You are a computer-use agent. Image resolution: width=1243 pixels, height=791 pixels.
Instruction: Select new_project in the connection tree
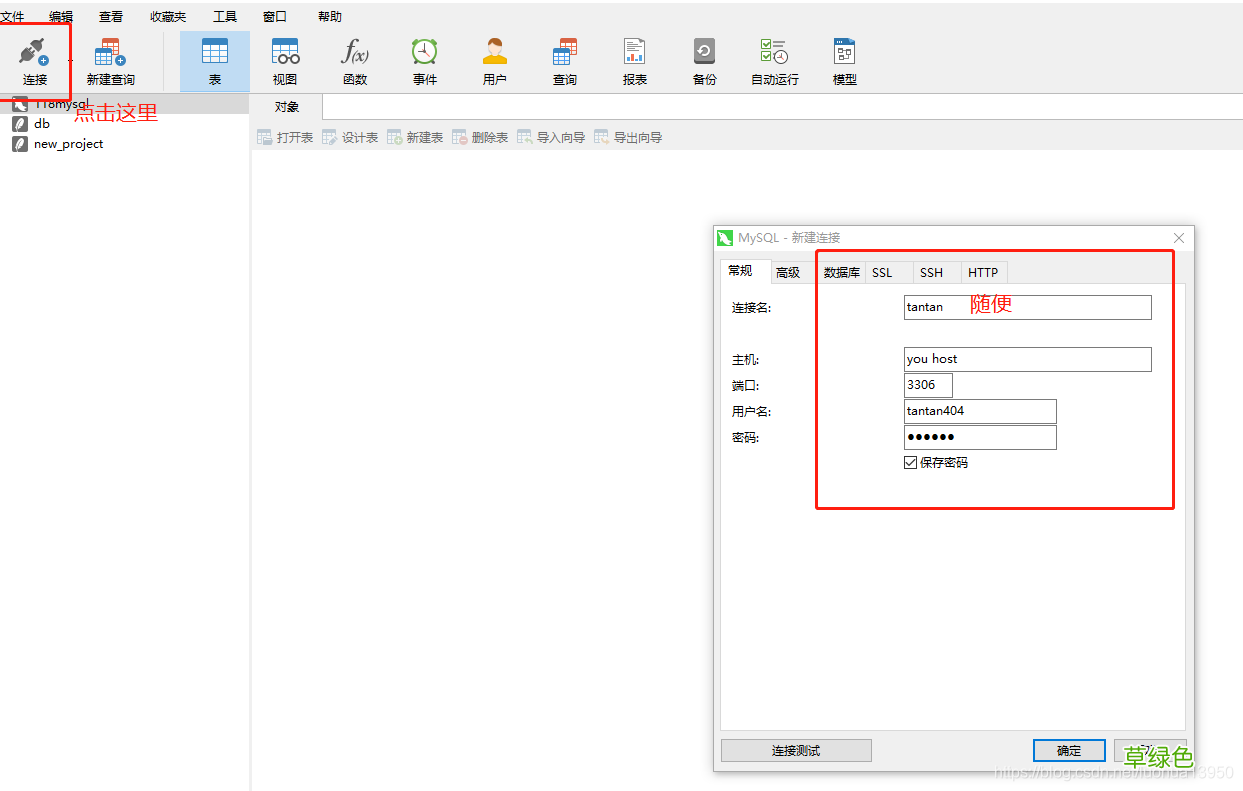pyautogui.click(x=67, y=143)
